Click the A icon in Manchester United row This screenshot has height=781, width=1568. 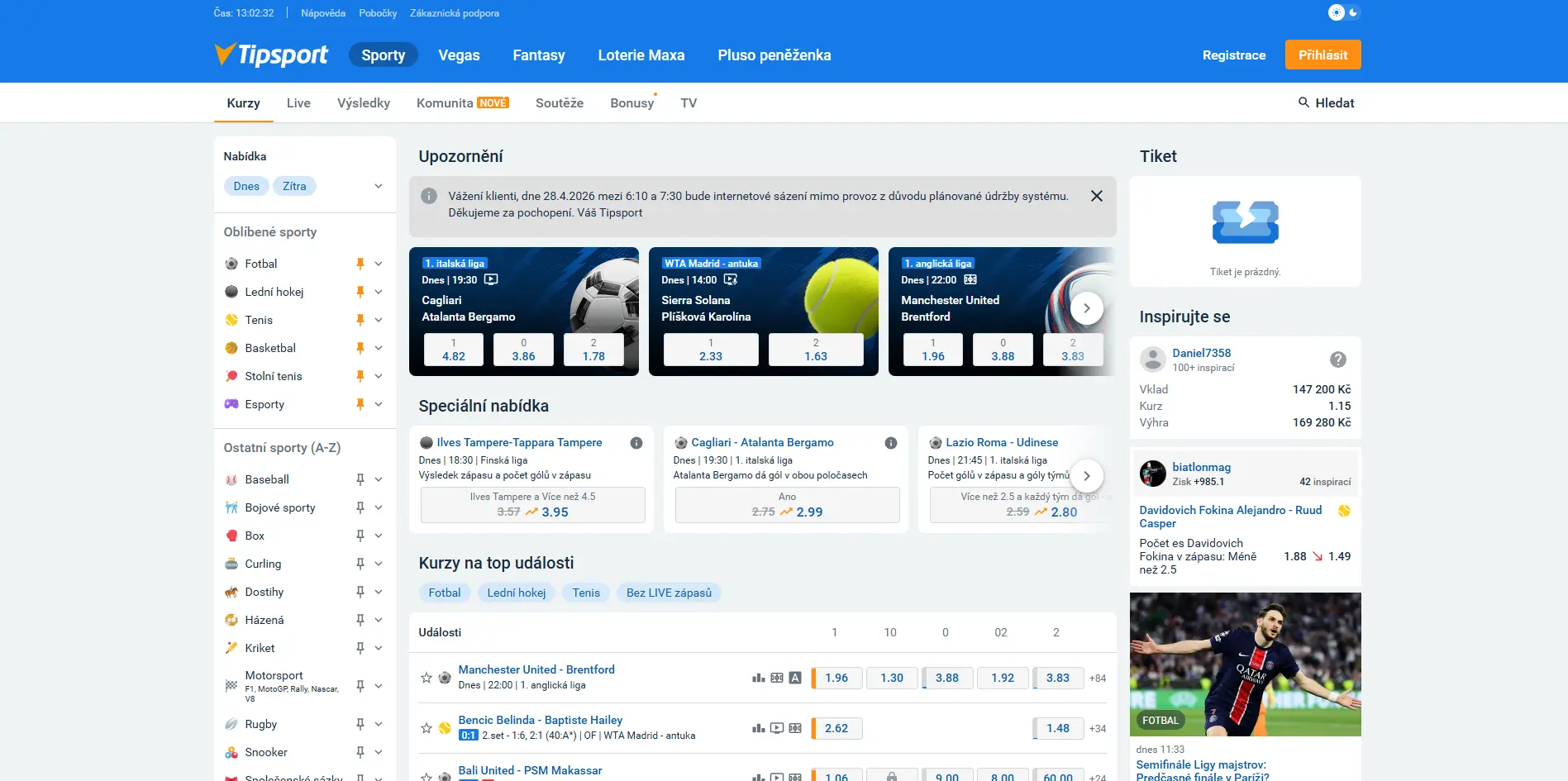click(x=795, y=678)
